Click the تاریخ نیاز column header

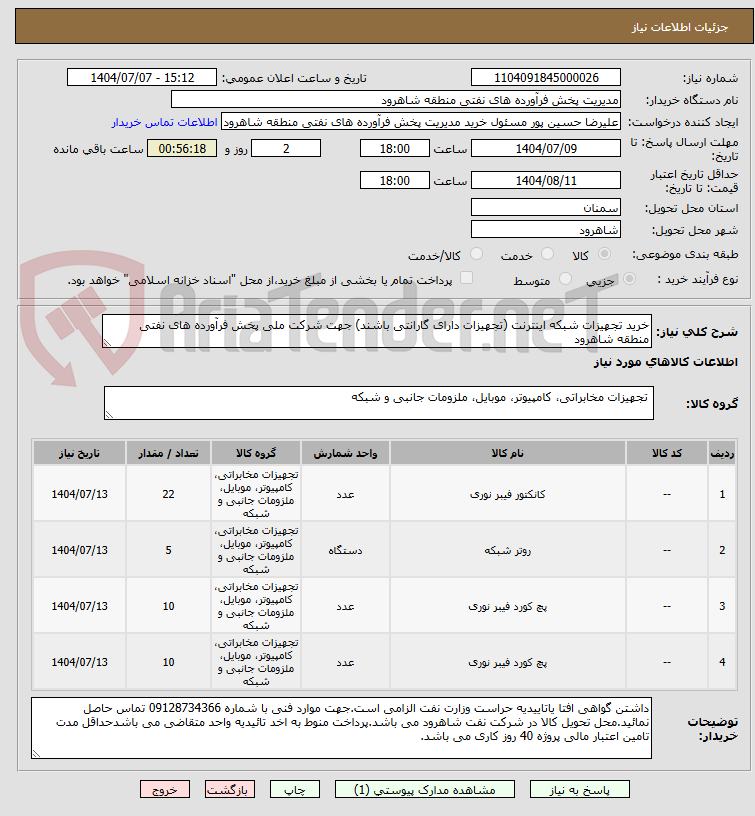79,453
